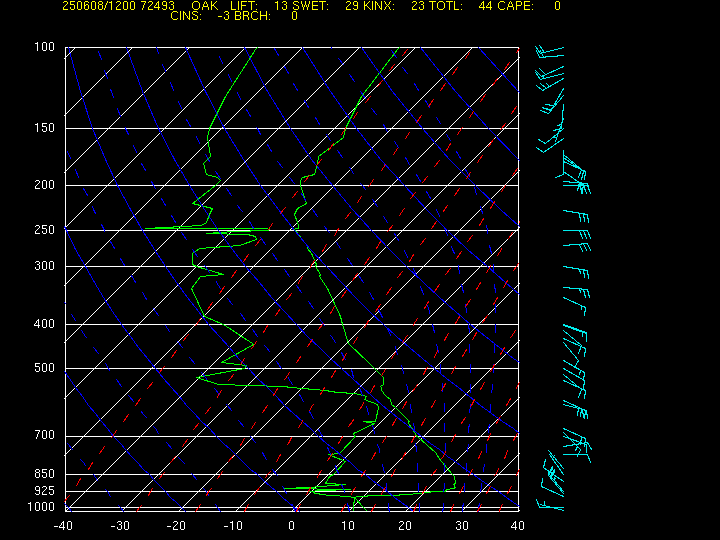Select the BRCH value 0
The height and width of the screenshot is (540, 720).
pyautogui.click(x=294, y=16)
